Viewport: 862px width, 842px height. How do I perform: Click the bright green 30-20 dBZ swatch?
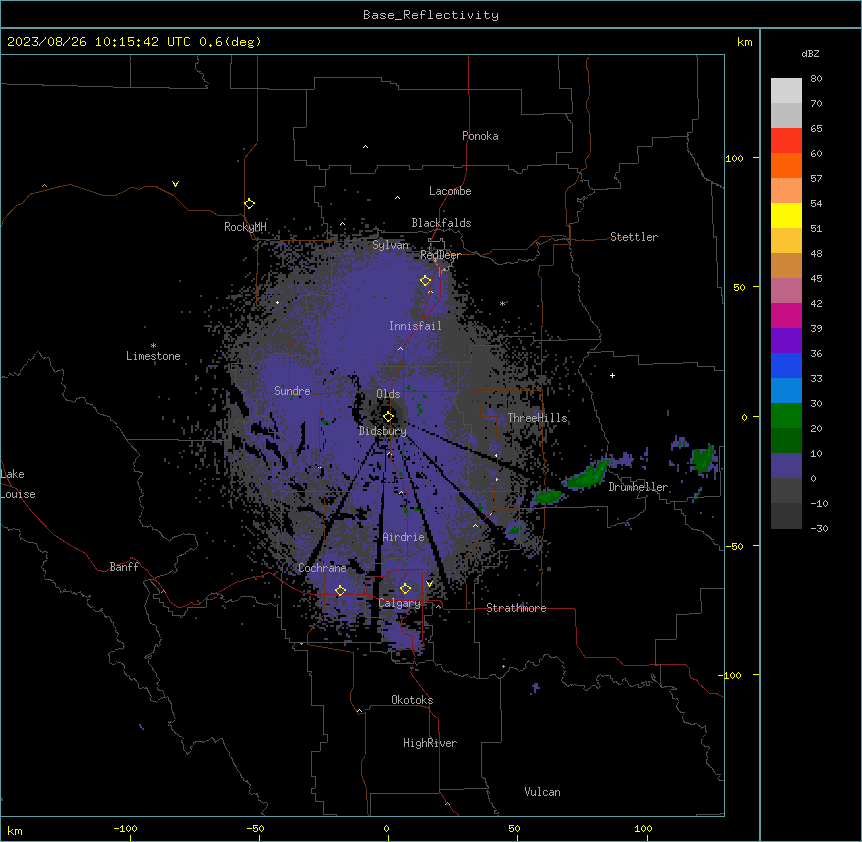pos(786,416)
